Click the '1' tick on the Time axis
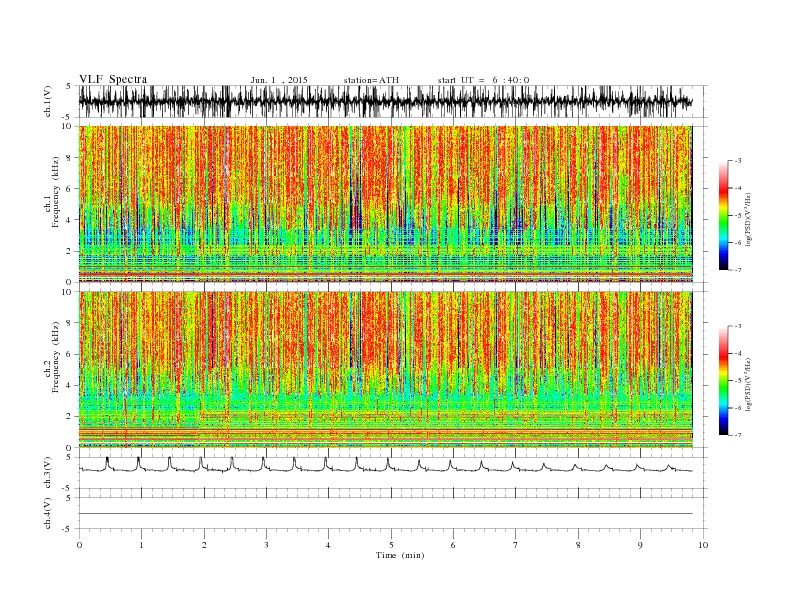The height and width of the screenshot is (612, 792). [x=141, y=545]
